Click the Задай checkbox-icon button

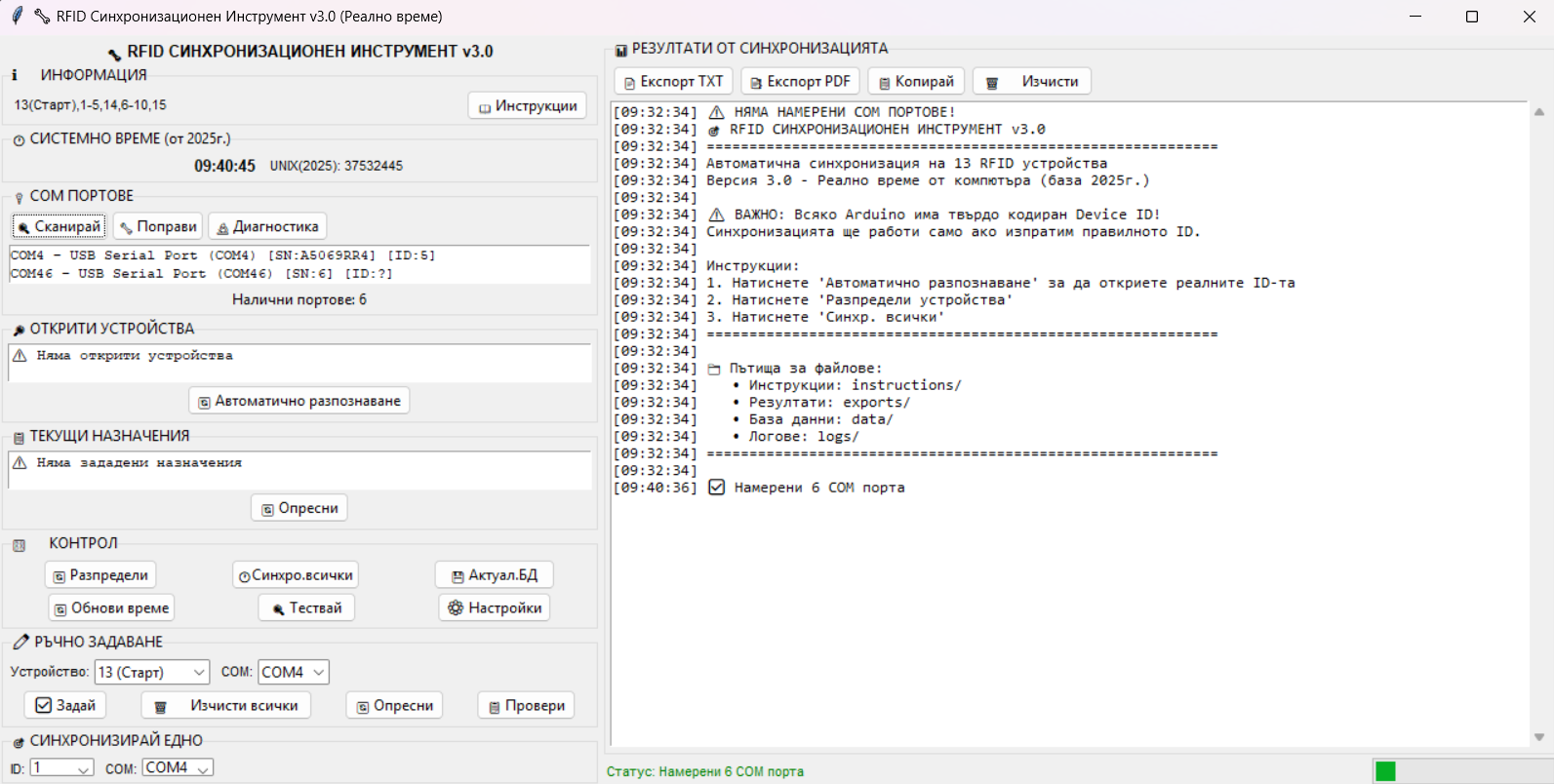click(x=65, y=705)
